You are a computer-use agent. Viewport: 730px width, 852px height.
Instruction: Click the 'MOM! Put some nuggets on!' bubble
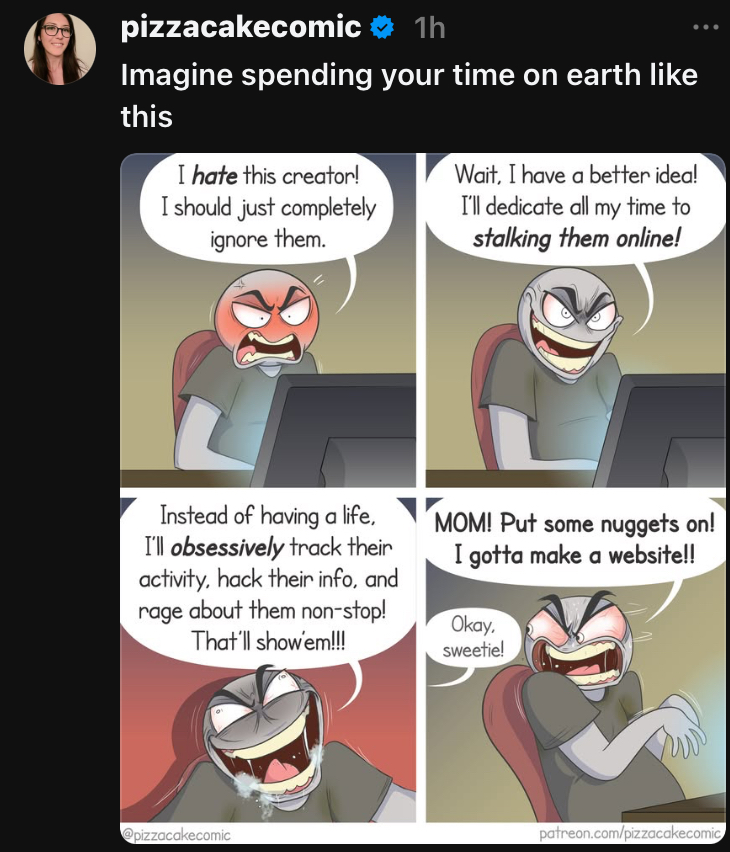point(575,540)
